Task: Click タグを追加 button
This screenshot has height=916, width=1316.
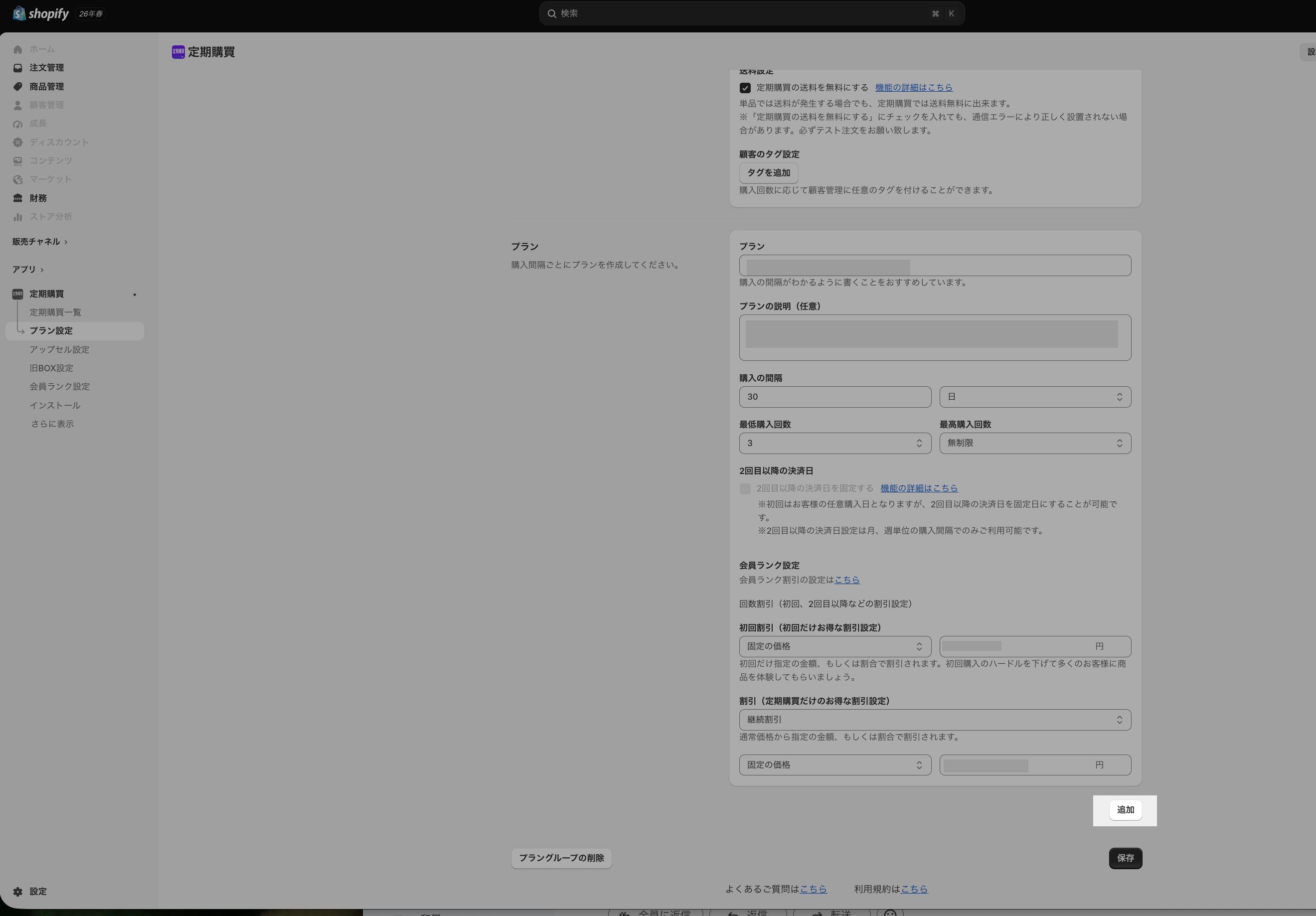Action: pos(769,173)
